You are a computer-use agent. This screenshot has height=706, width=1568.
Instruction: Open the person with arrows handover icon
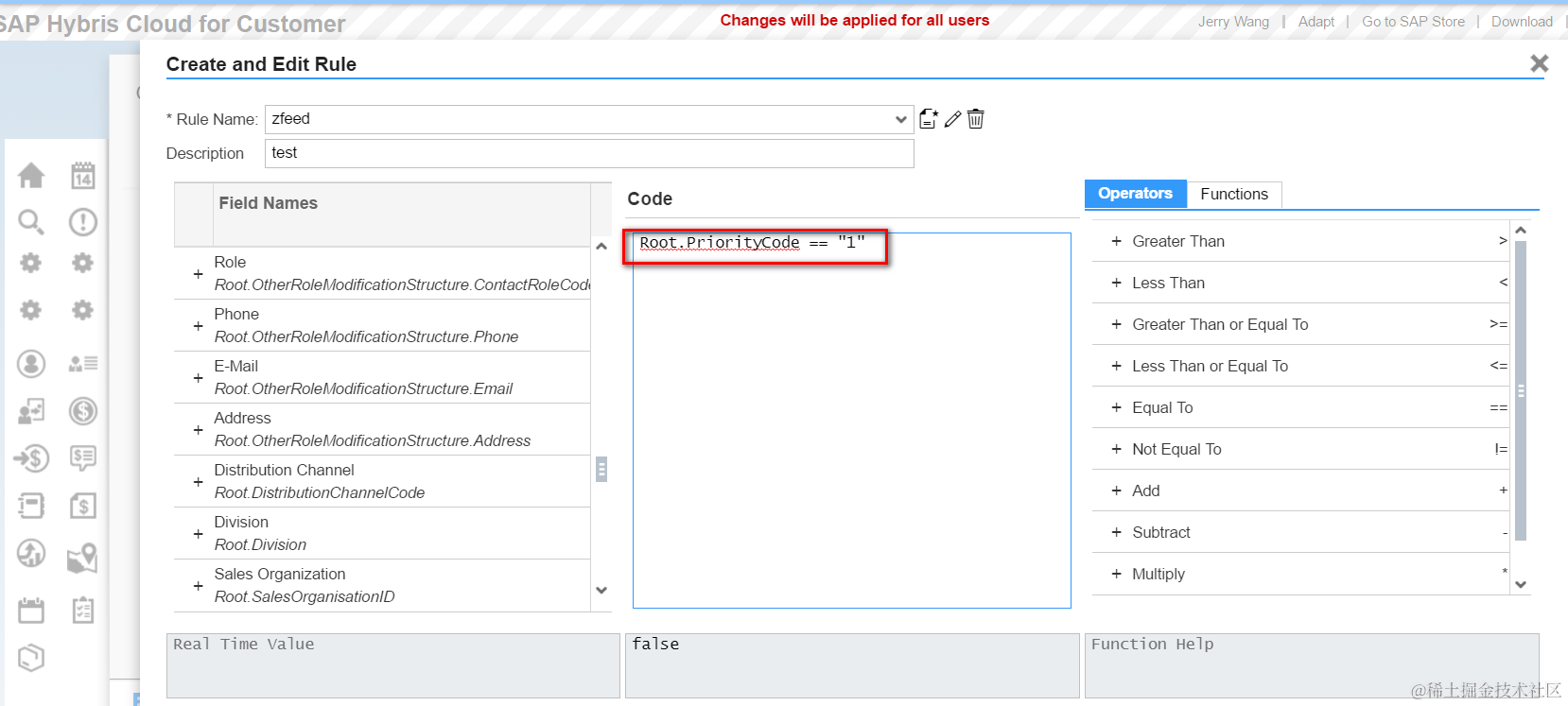pos(31,411)
